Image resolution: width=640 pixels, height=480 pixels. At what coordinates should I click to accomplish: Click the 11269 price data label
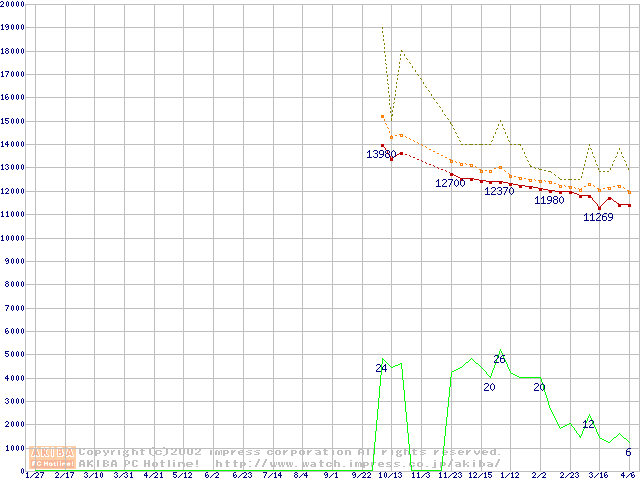point(598,217)
